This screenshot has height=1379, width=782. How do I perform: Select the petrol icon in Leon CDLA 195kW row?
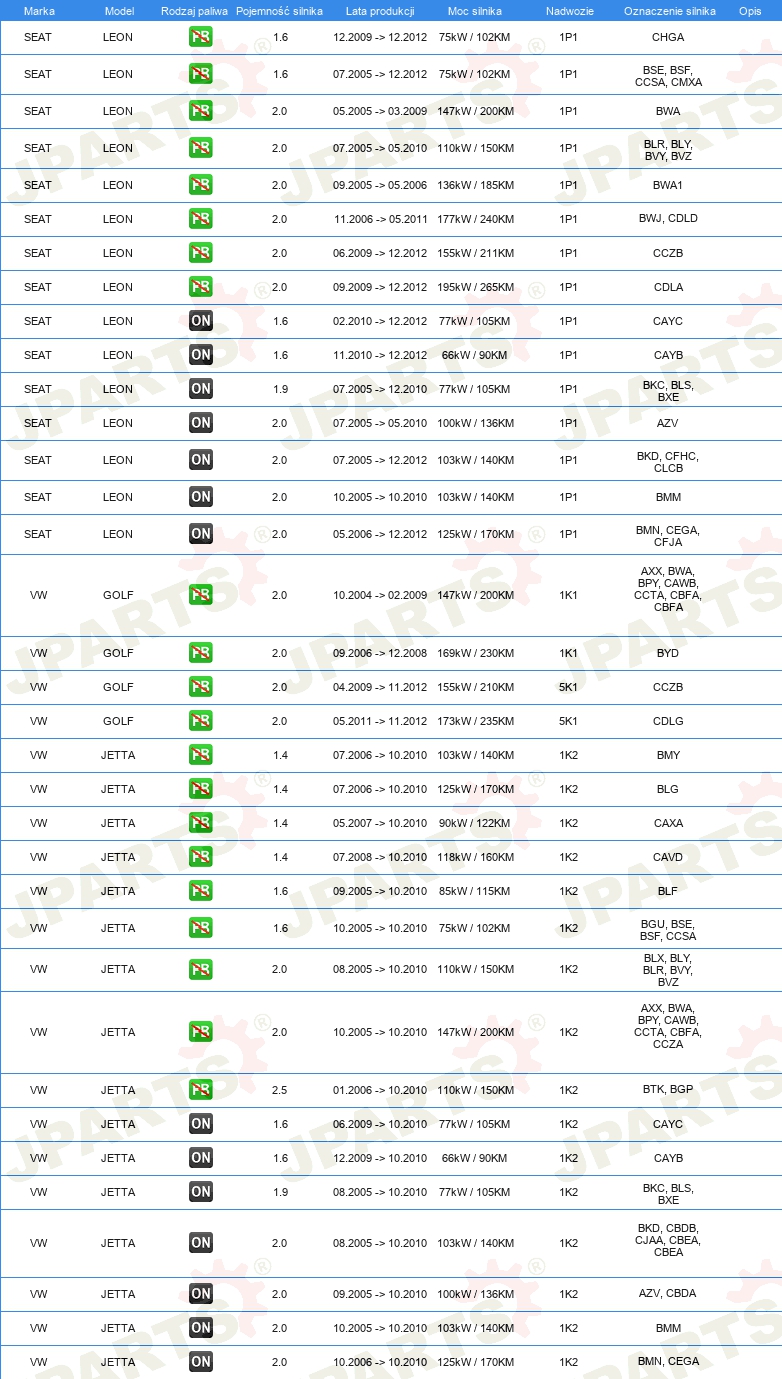point(201,287)
